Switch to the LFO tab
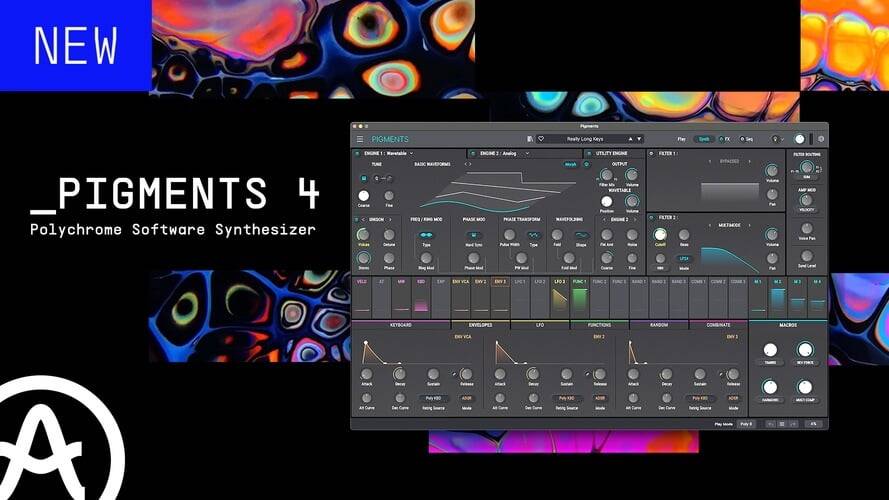Screen dimensions: 889x500 [540, 325]
